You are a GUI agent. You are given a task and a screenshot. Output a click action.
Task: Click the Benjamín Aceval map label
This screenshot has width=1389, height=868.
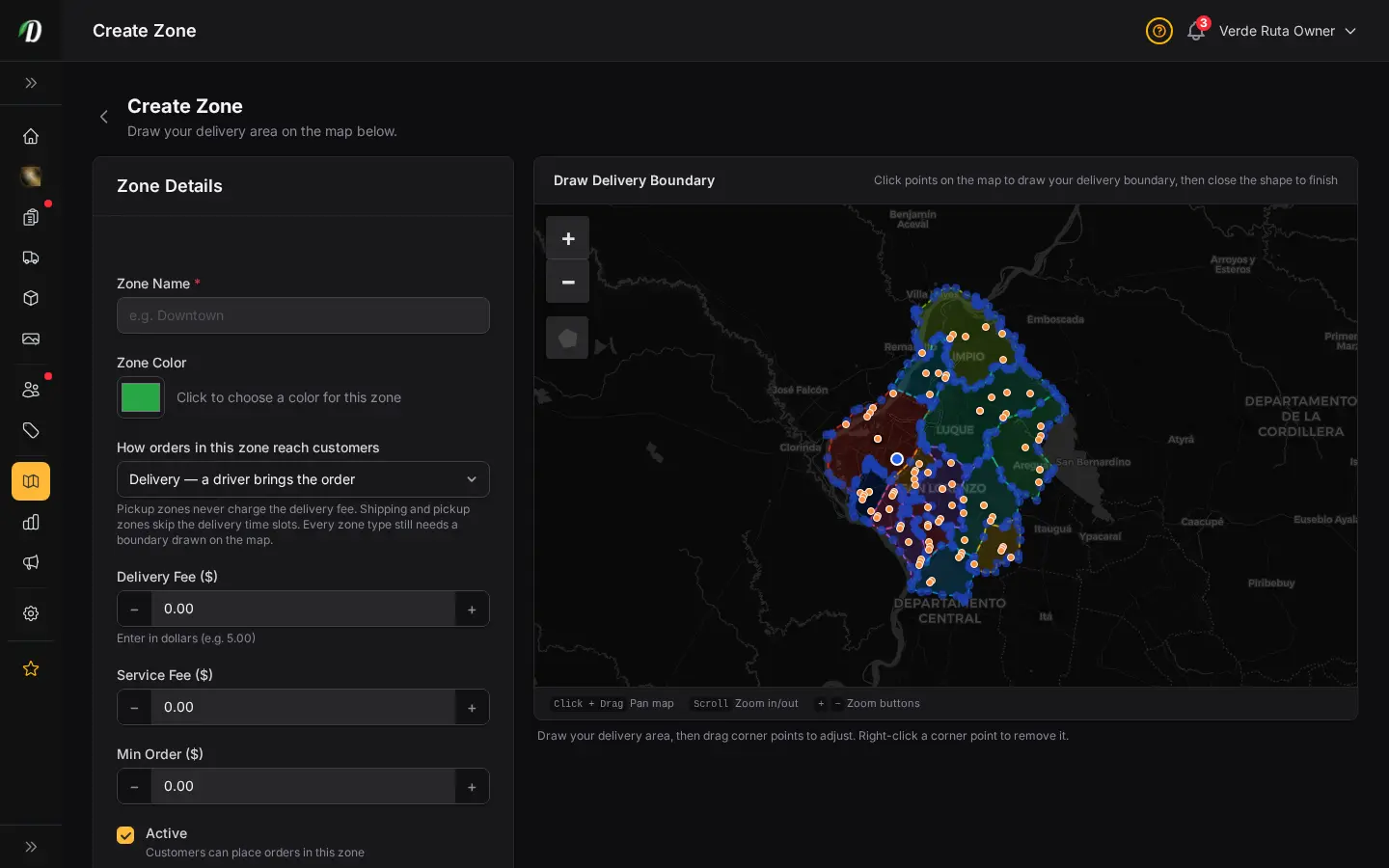pyautogui.click(x=912, y=219)
